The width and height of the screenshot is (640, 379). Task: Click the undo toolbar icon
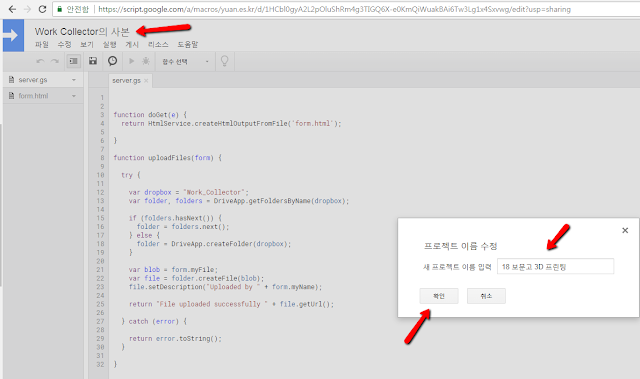click(40, 61)
